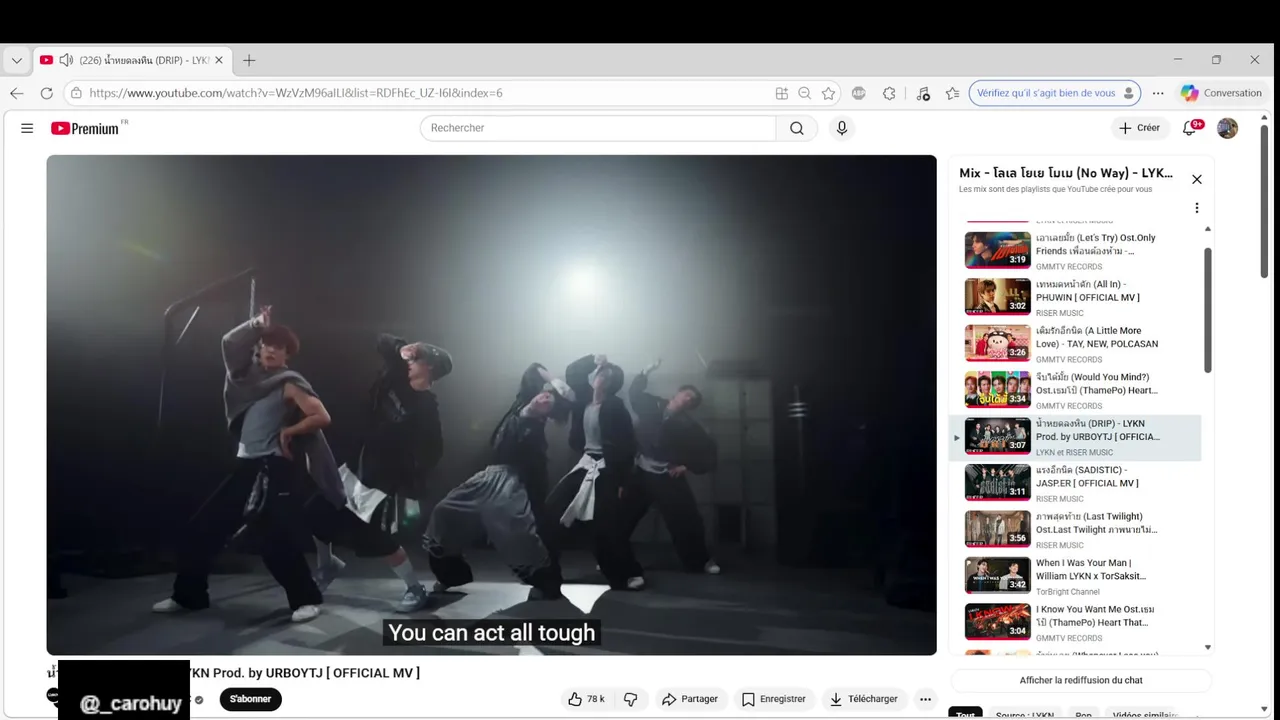This screenshot has height=720, width=1280.
Task: Click the zoom out magnifier in address bar
Action: (x=805, y=93)
